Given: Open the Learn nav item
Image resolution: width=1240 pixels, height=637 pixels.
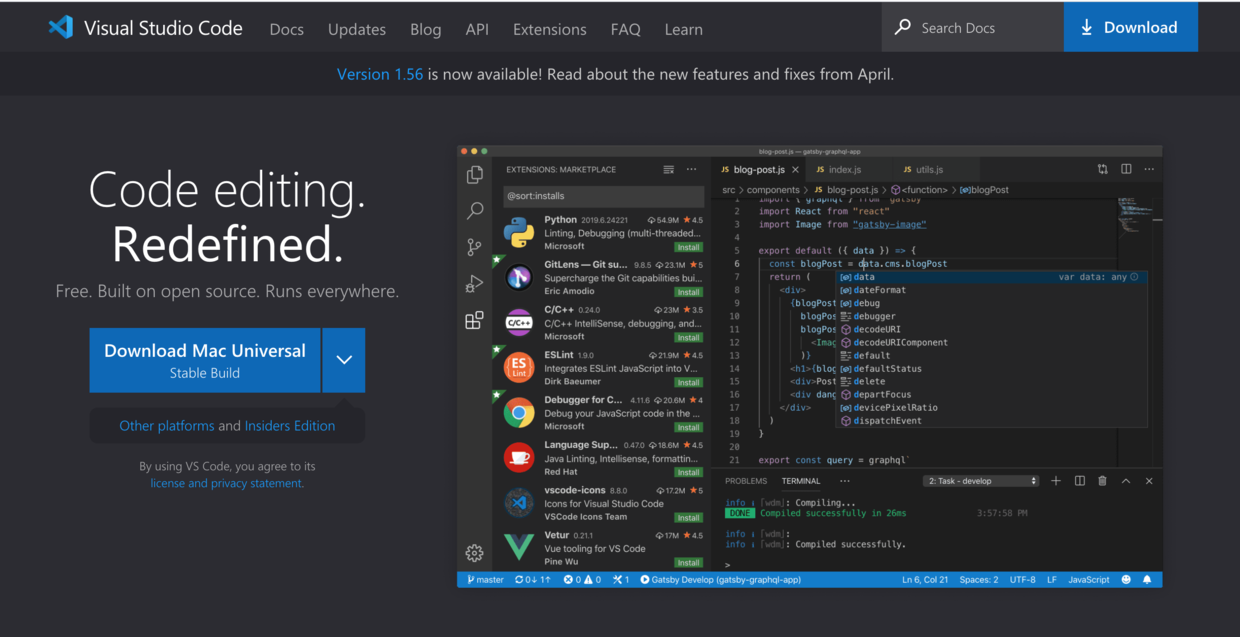Looking at the screenshot, I should [x=684, y=29].
